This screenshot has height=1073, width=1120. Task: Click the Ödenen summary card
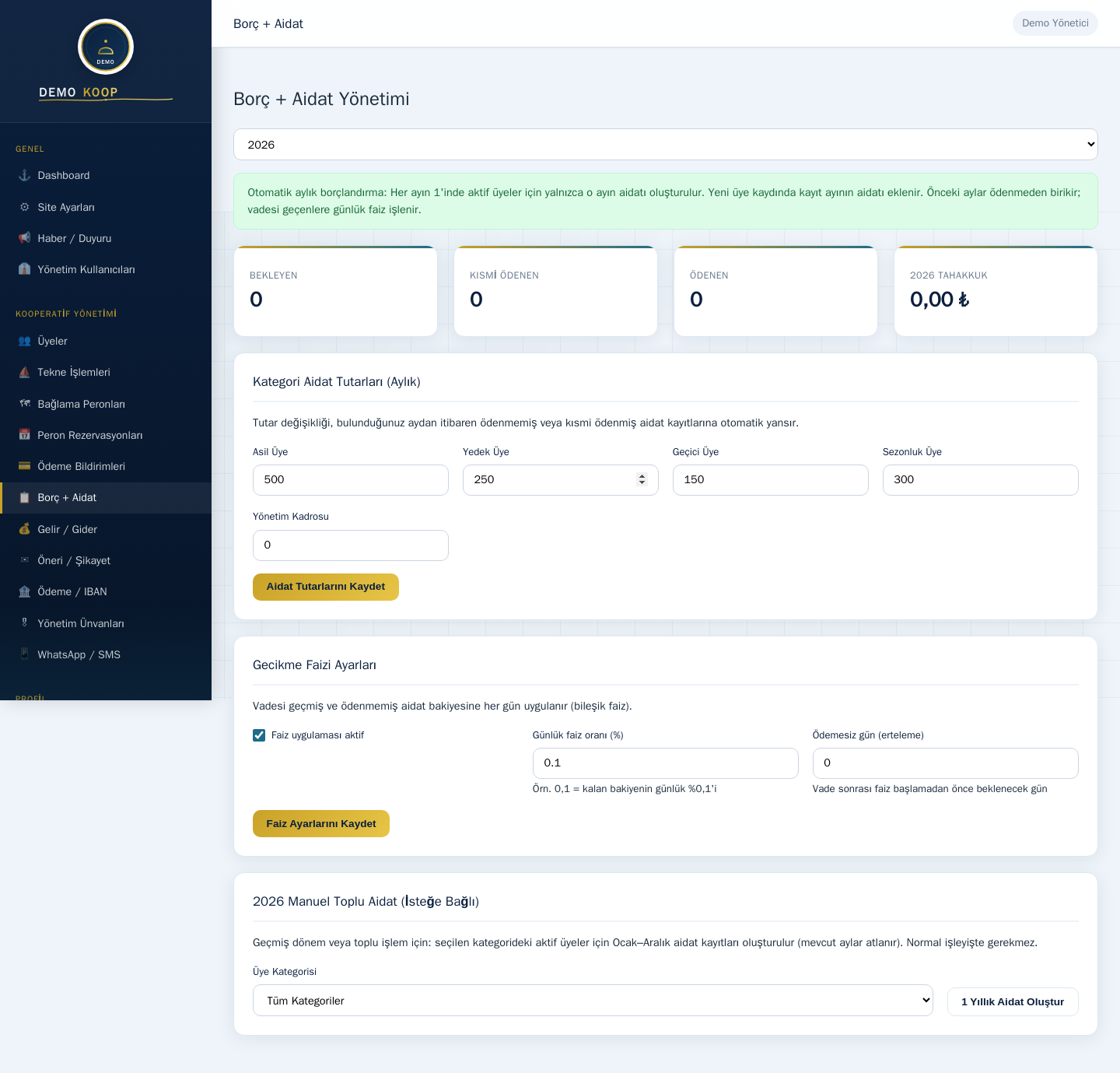pyautogui.click(x=776, y=291)
